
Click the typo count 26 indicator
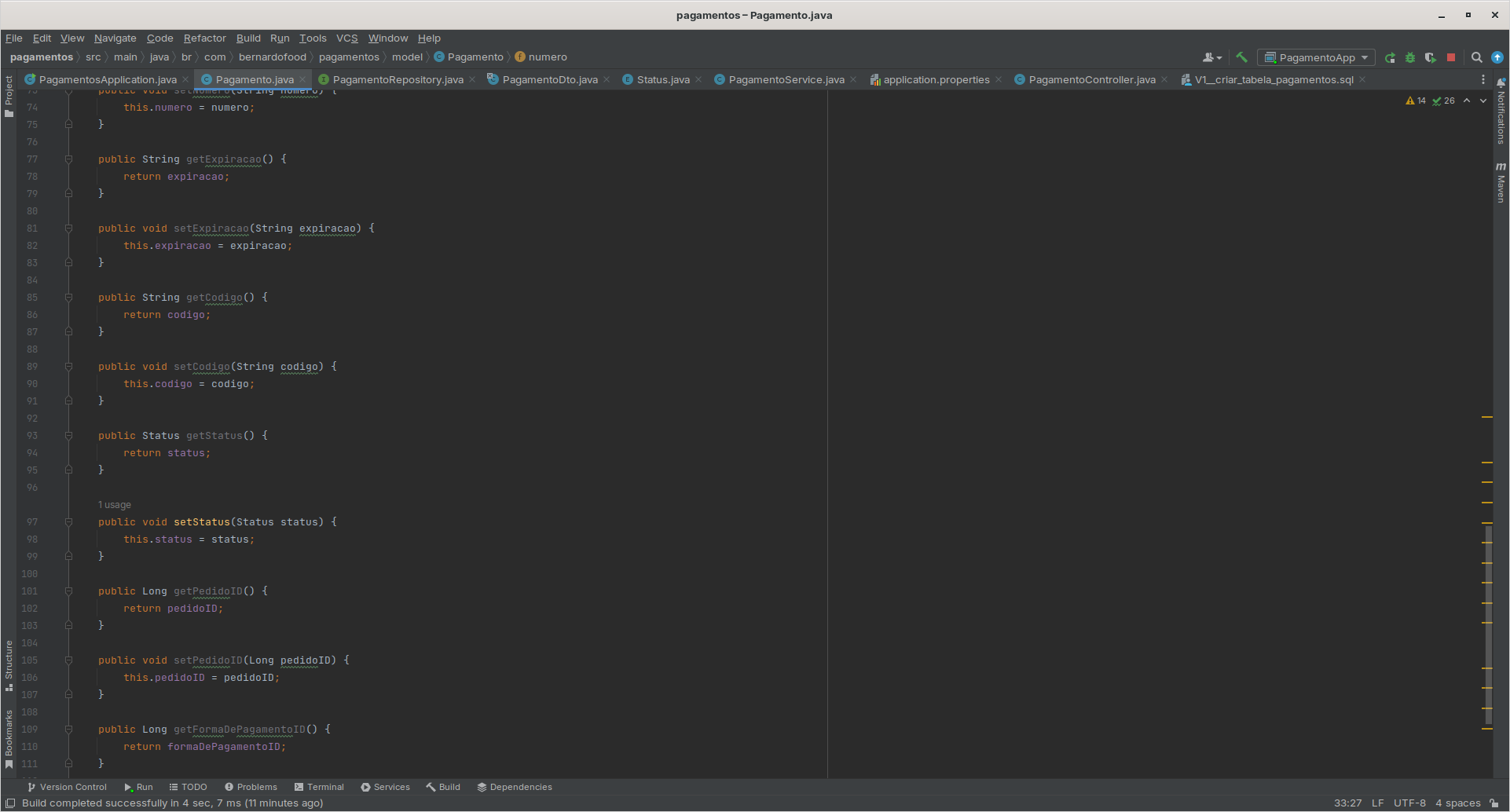(x=1443, y=101)
